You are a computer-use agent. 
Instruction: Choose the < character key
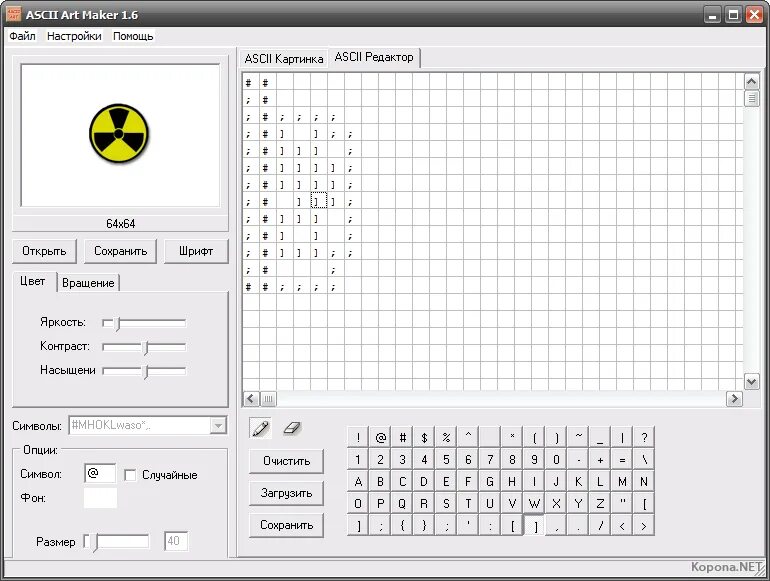coord(622,526)
